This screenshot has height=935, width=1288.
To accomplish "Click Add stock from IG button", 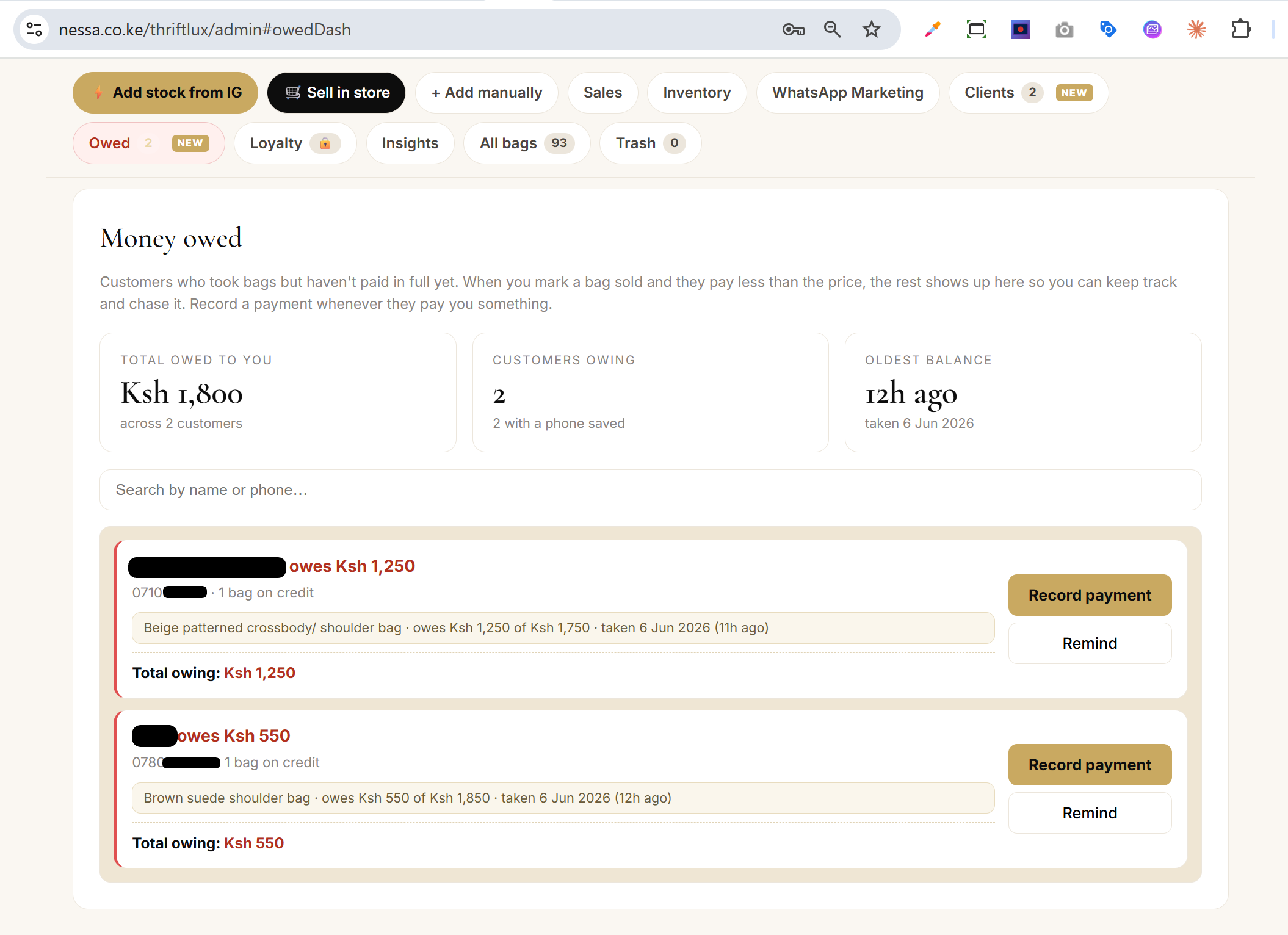I will tap(165, 93).
